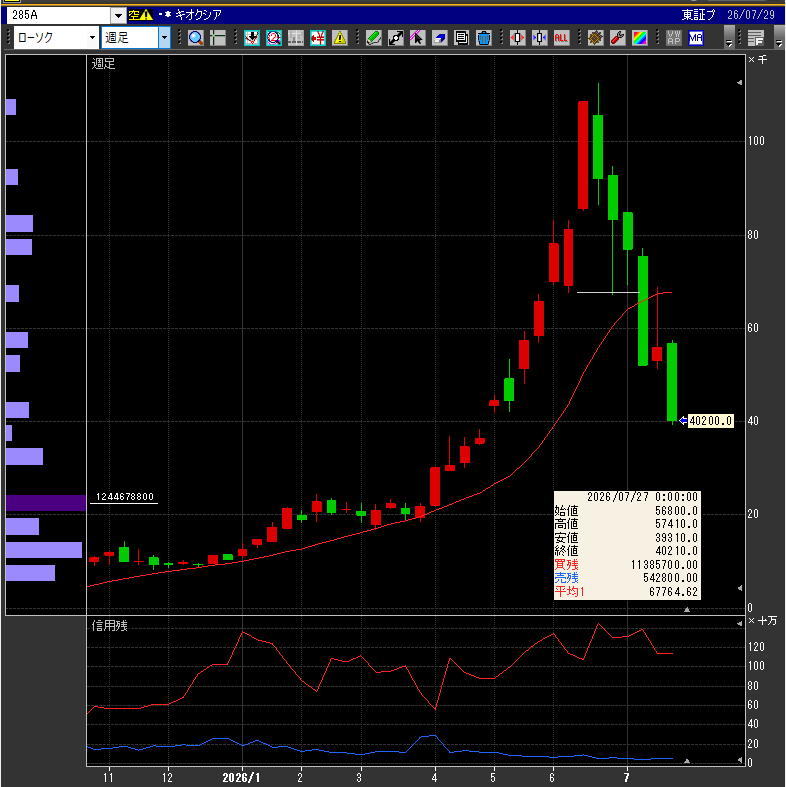Click the 2026/1 date axis label
The image size is (786, 787).
(241, 778)
